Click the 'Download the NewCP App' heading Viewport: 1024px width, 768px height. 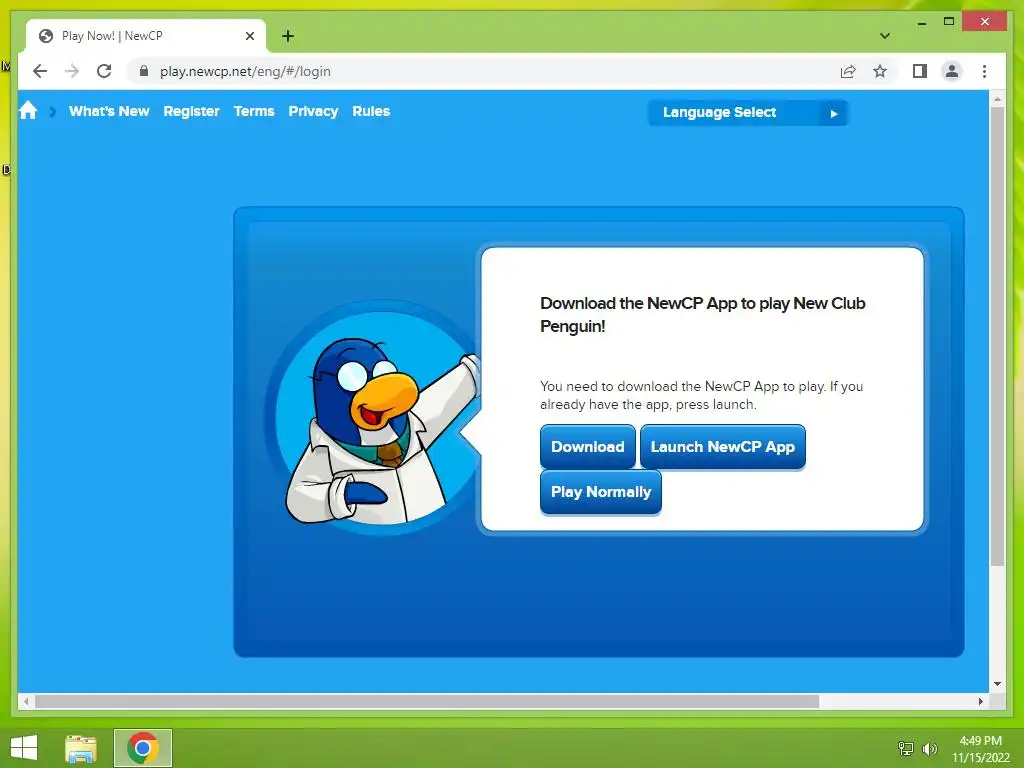tap(703, 314)
